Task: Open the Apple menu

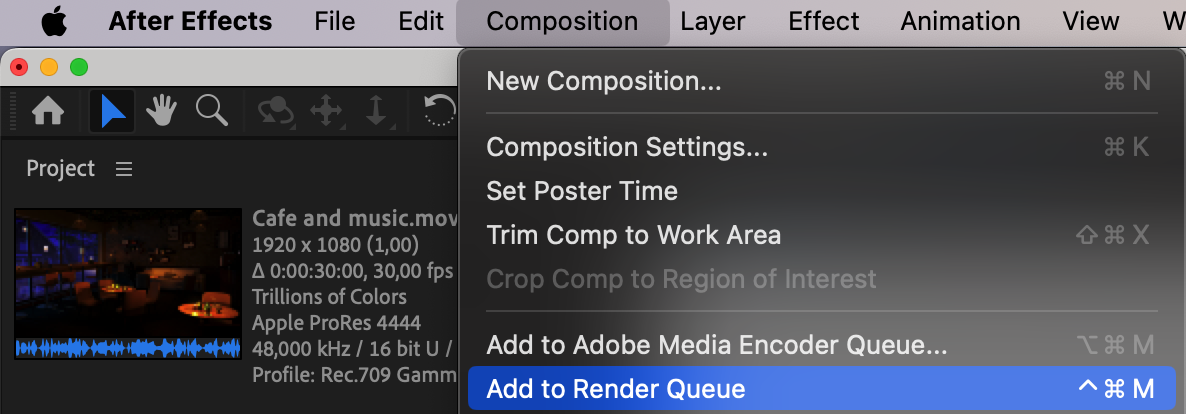Action: (54, 22)
